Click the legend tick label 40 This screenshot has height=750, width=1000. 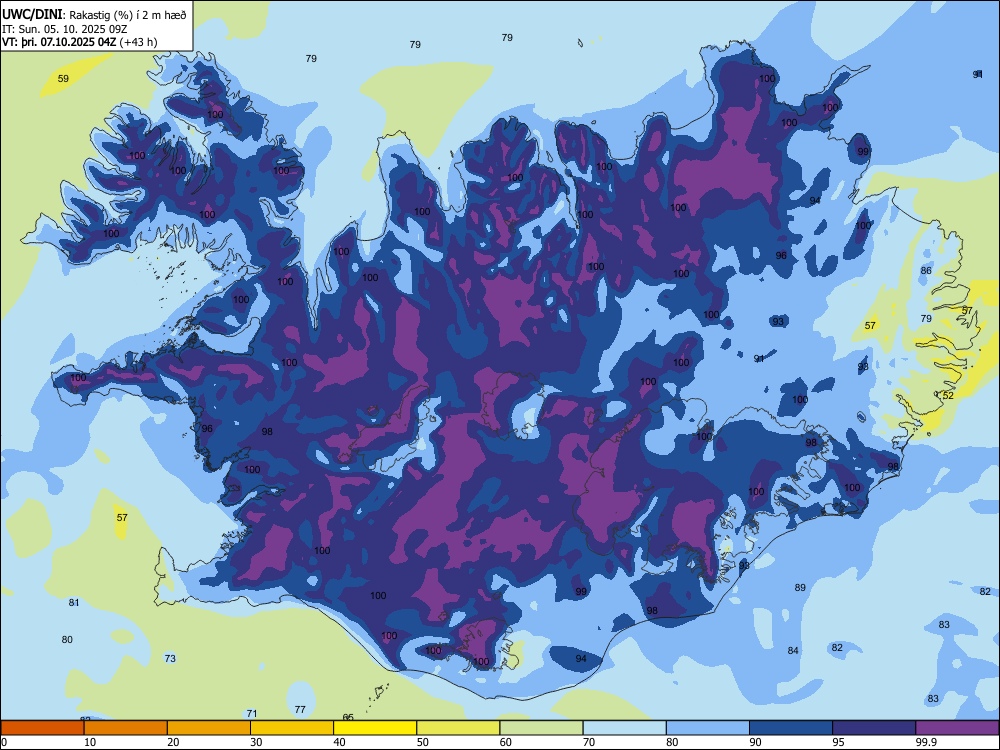point(339,742)
